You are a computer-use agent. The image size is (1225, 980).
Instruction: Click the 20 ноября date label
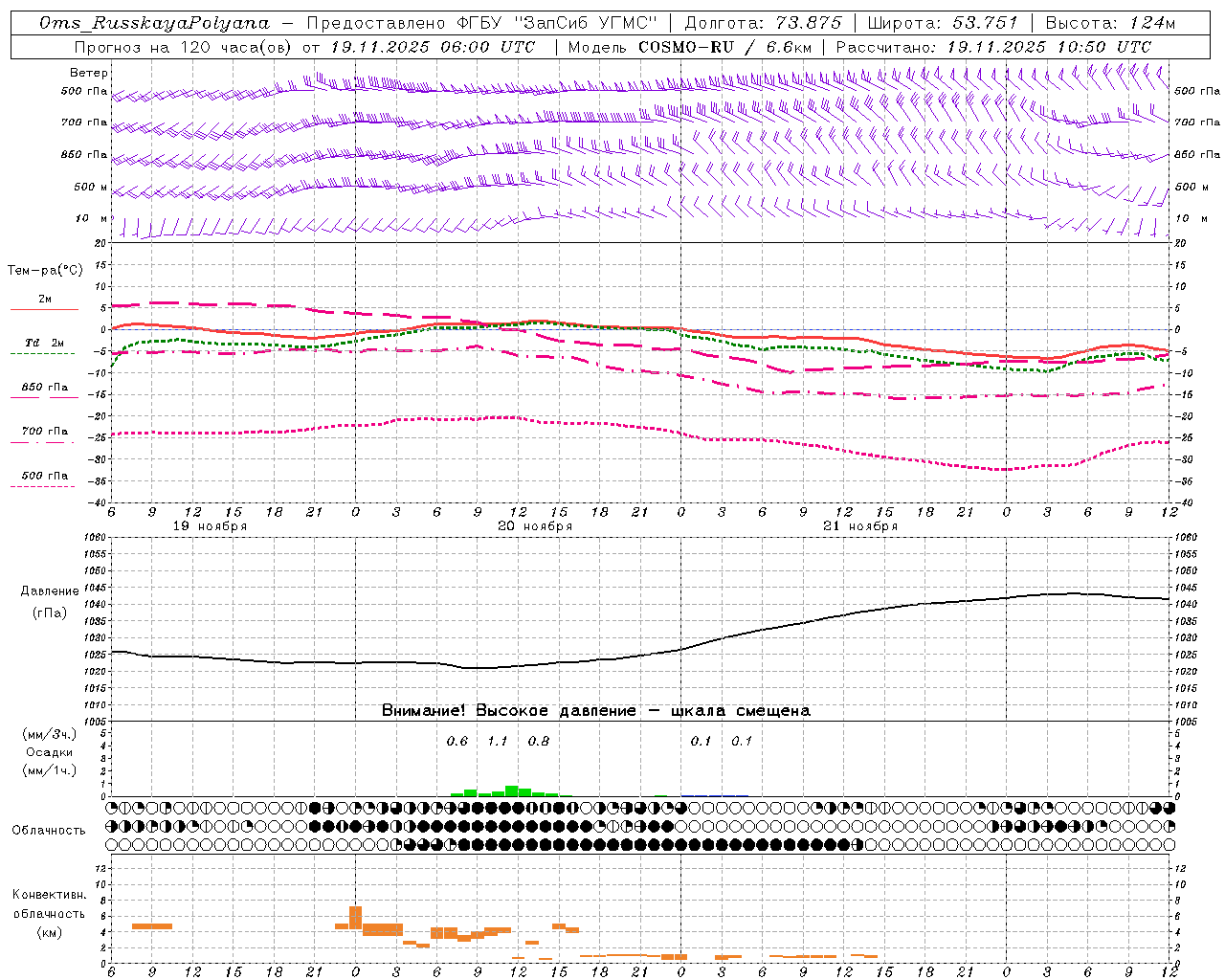[x=535, y=526]
